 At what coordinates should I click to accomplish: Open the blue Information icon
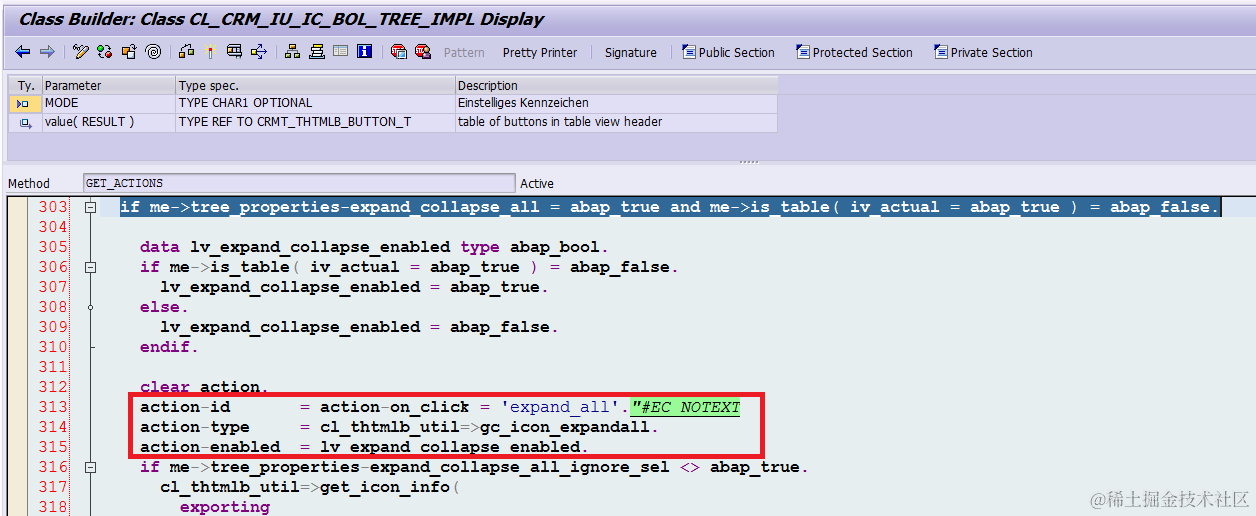(365, 52)
